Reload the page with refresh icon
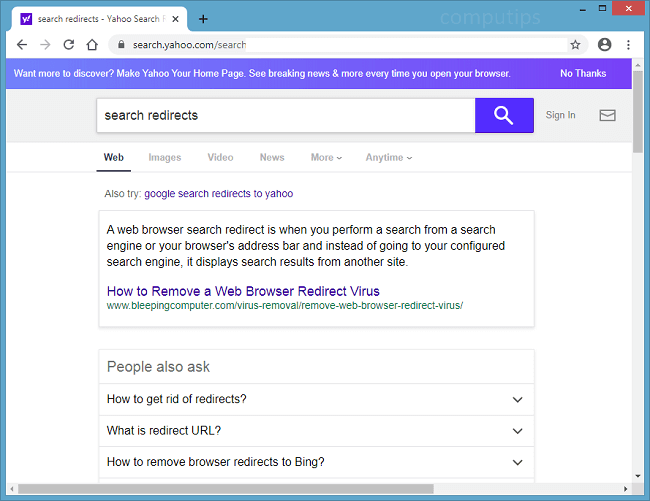Image resolution: width=650 pixels, height=501 pixels. coord(69,45)
